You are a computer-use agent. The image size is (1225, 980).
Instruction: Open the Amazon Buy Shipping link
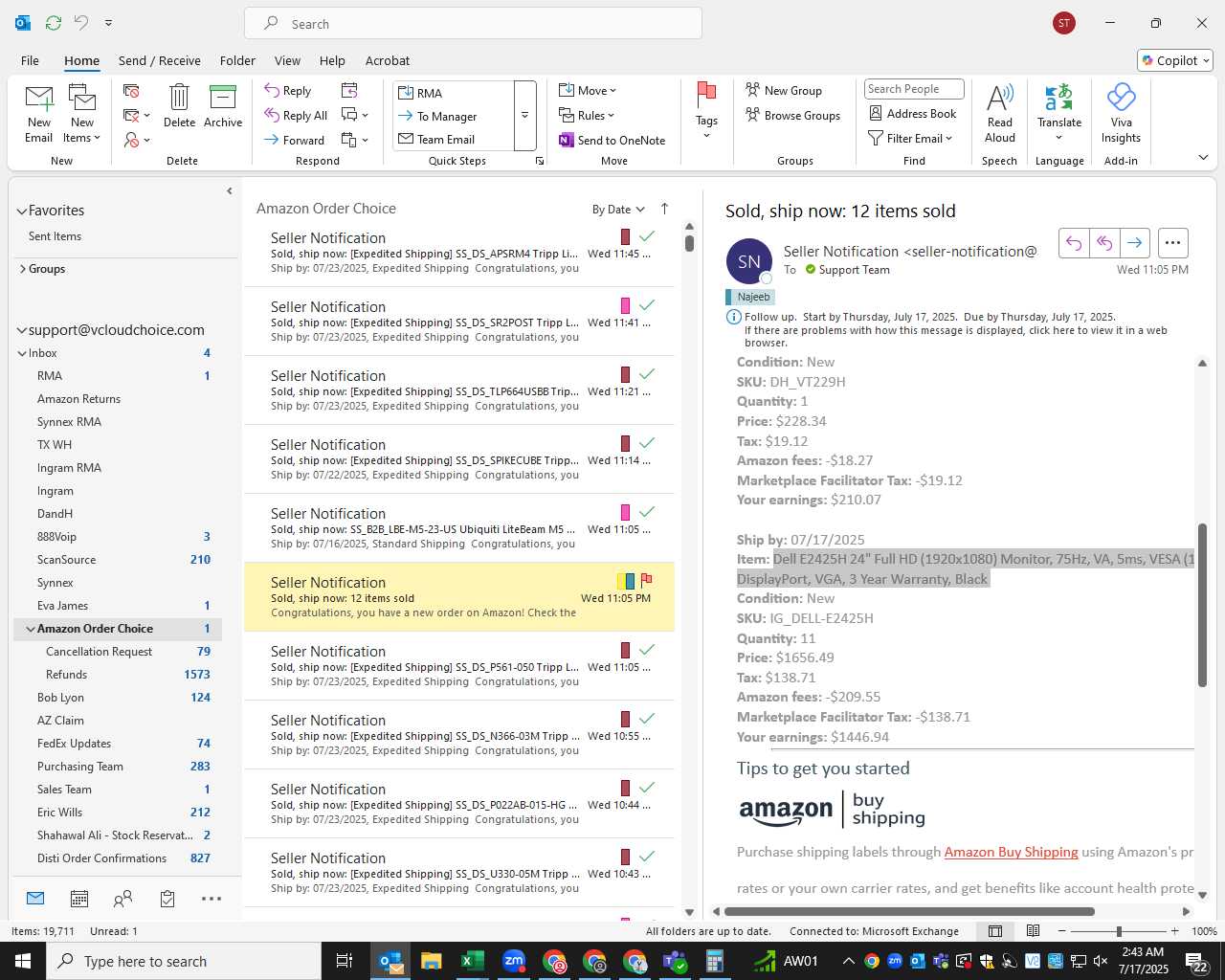pos(1011,852)
